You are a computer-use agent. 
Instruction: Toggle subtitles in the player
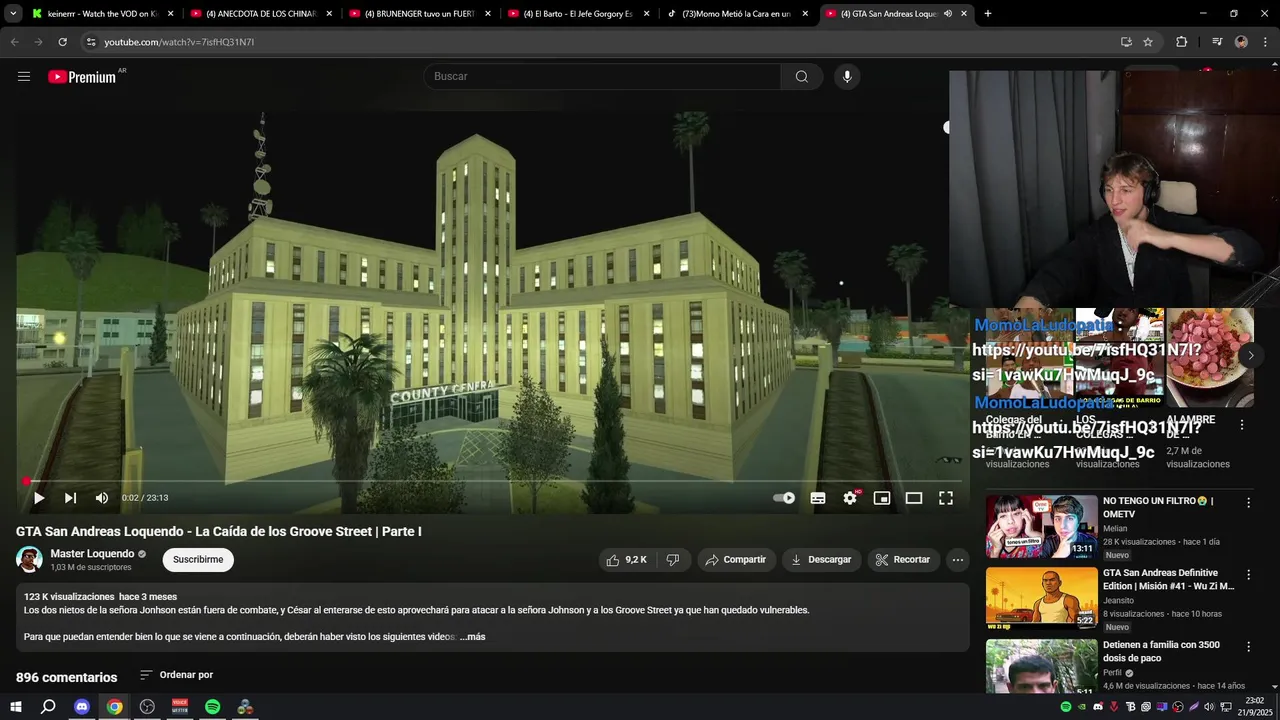tap(818, 498)
